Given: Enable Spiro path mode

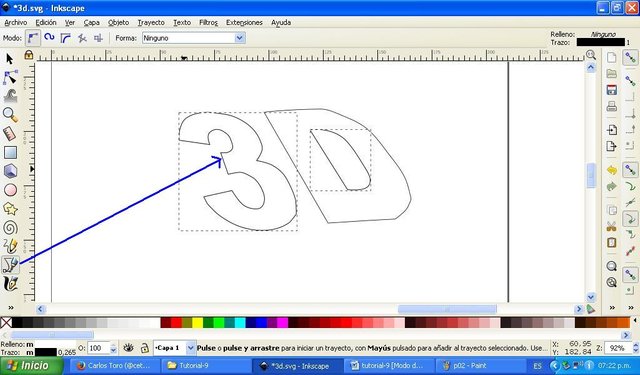Looking at the screenshot, I should coord(49,38).
